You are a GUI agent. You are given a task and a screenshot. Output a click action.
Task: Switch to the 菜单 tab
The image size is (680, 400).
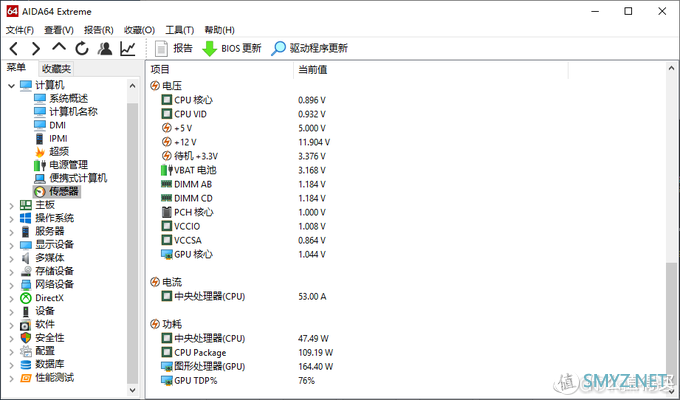16,68
